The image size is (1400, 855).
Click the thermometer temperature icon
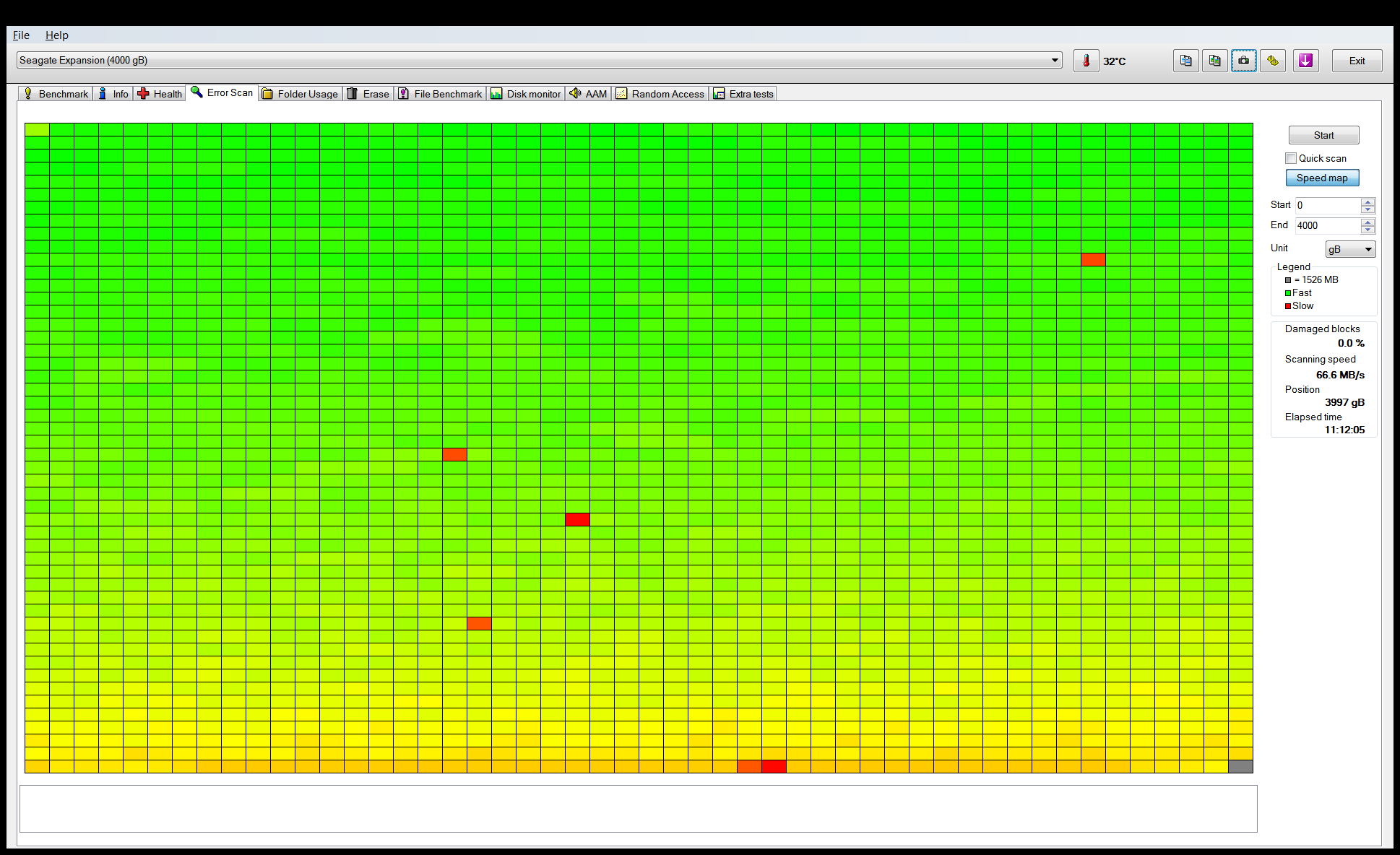(x=1086, y=61)
